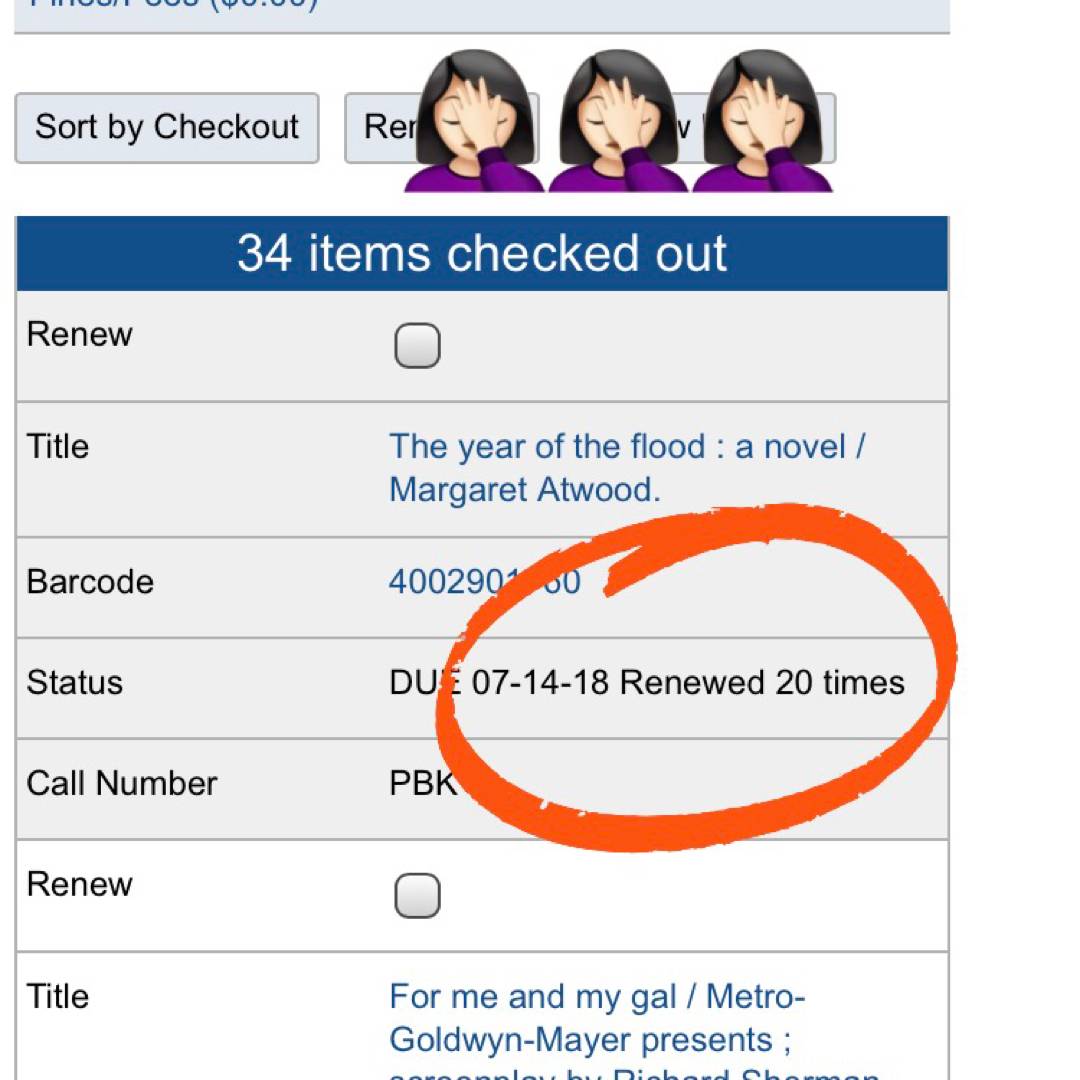Click the Renew label under the blue header
The width and height of the screenshot is (1080, 1080).
(79, 334)
